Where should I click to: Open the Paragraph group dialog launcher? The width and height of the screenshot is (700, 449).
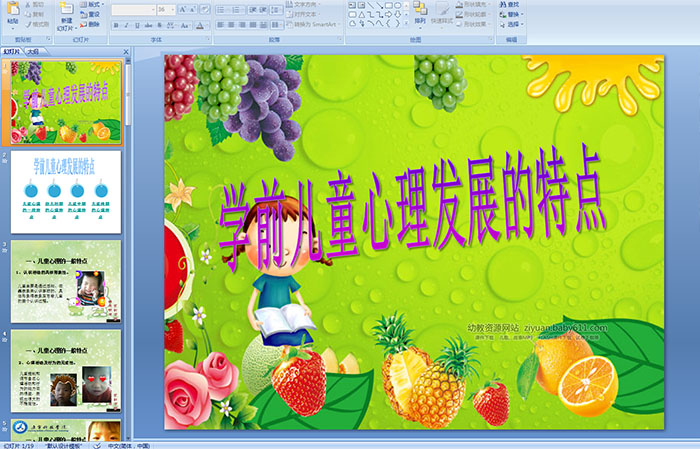tap(340, 40)
